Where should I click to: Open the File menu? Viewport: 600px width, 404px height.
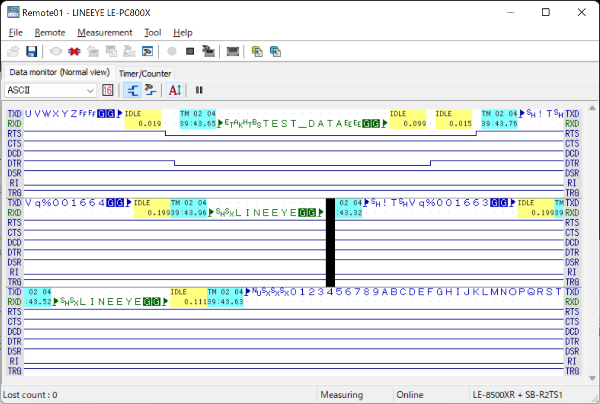pos(16,33)
